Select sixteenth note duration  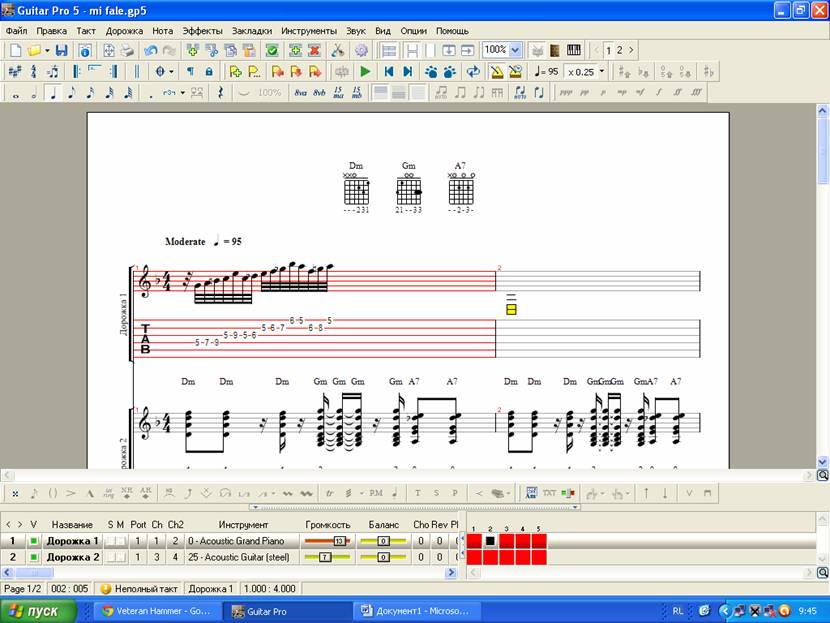(91, 93)
